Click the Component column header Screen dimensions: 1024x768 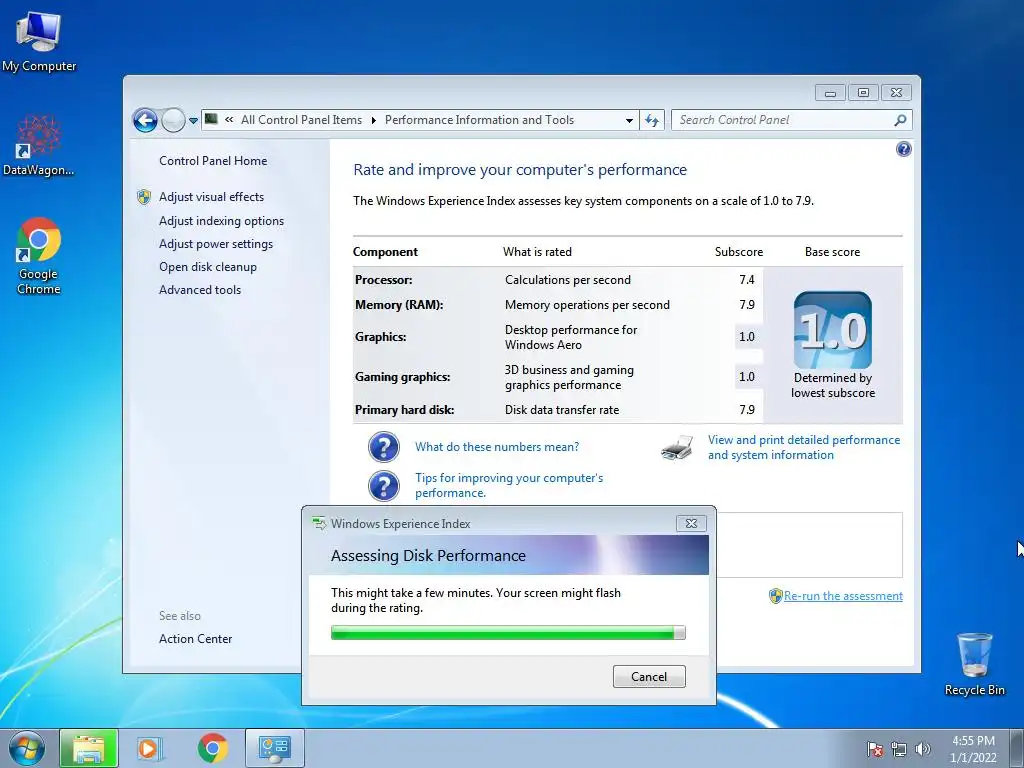click(x=385, y=252)
